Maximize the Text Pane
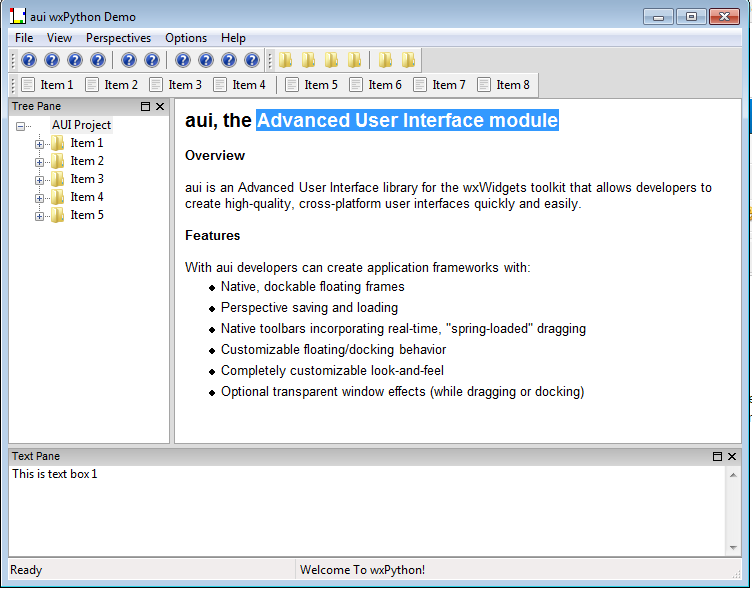 click(x=717, y=456)
